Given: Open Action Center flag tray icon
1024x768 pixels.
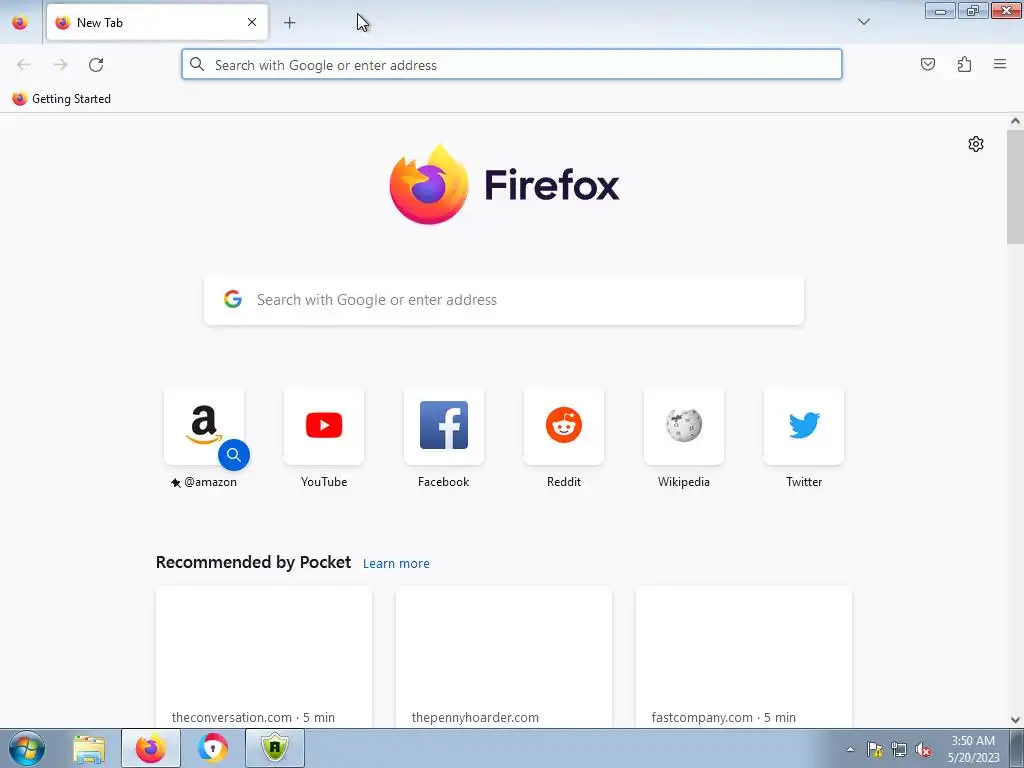Looking at the screenshot, I should point(874,749).
